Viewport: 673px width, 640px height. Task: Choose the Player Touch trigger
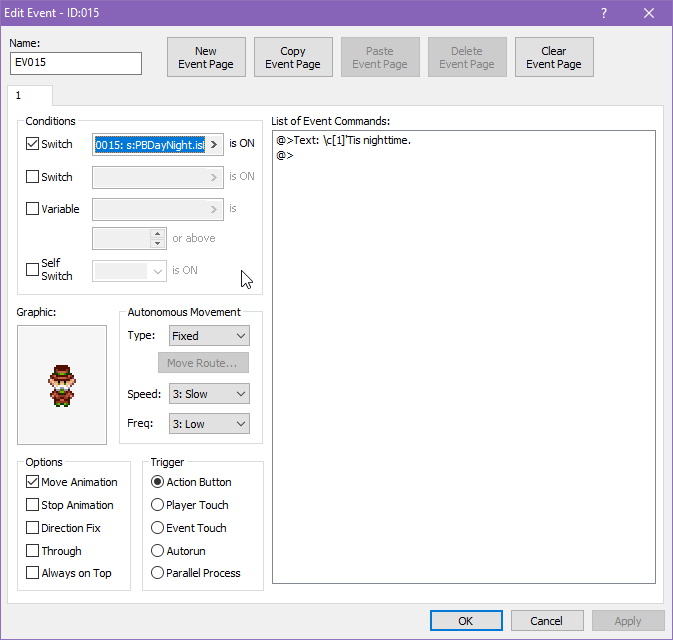click(158, 505)
